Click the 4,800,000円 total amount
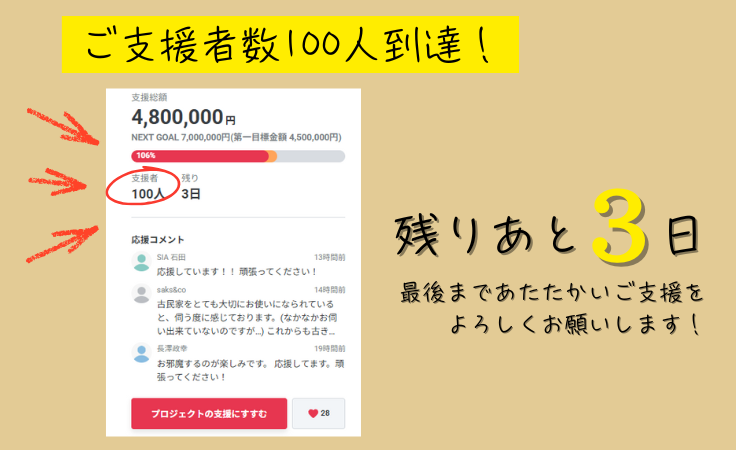736x450 pixels. tap(184, 117)
